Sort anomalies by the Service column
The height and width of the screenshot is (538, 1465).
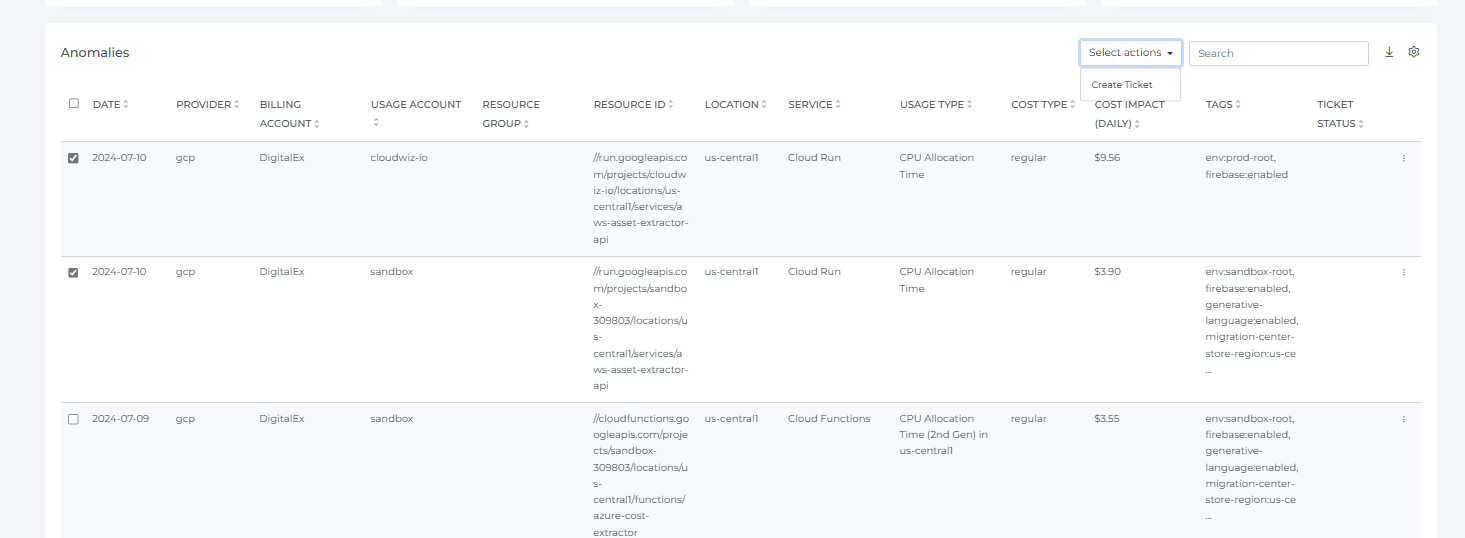(814, 104)
